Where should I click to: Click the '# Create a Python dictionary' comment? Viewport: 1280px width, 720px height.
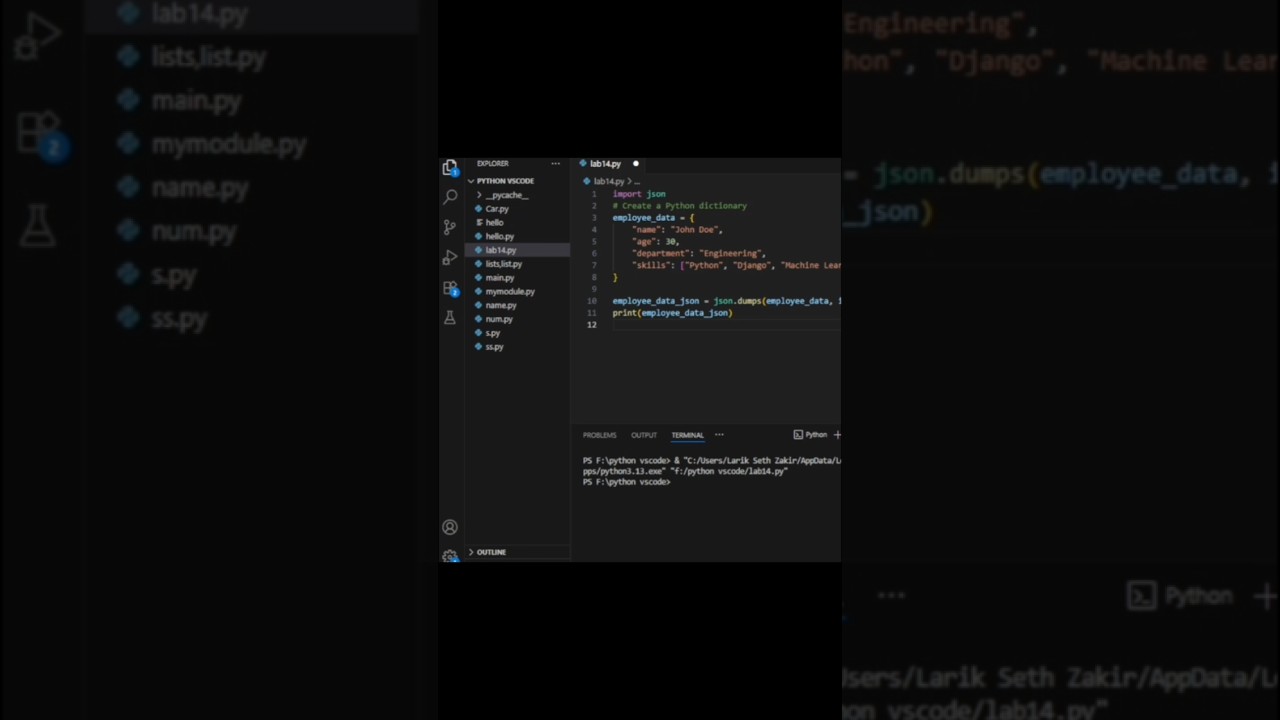pos(680,206)
